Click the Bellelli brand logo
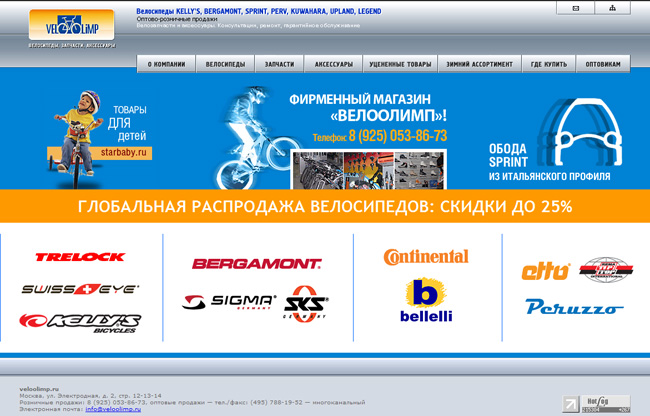650x416 pixels. (426, 300)
